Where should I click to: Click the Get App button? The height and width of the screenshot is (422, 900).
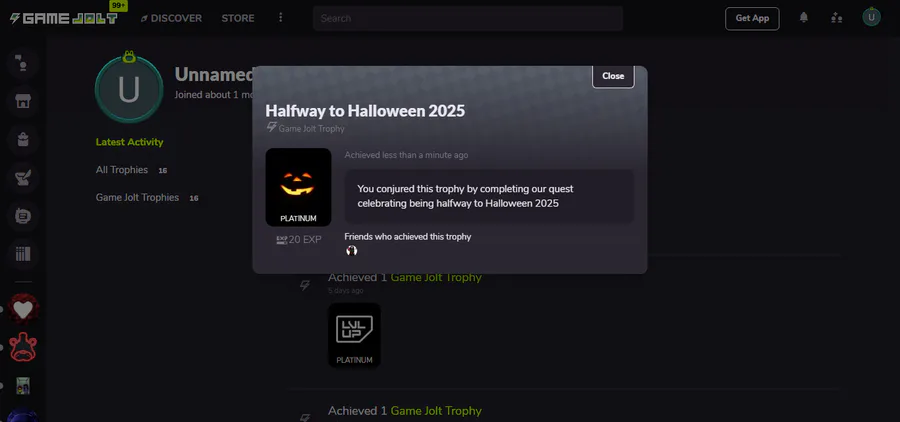coord(752,18)
